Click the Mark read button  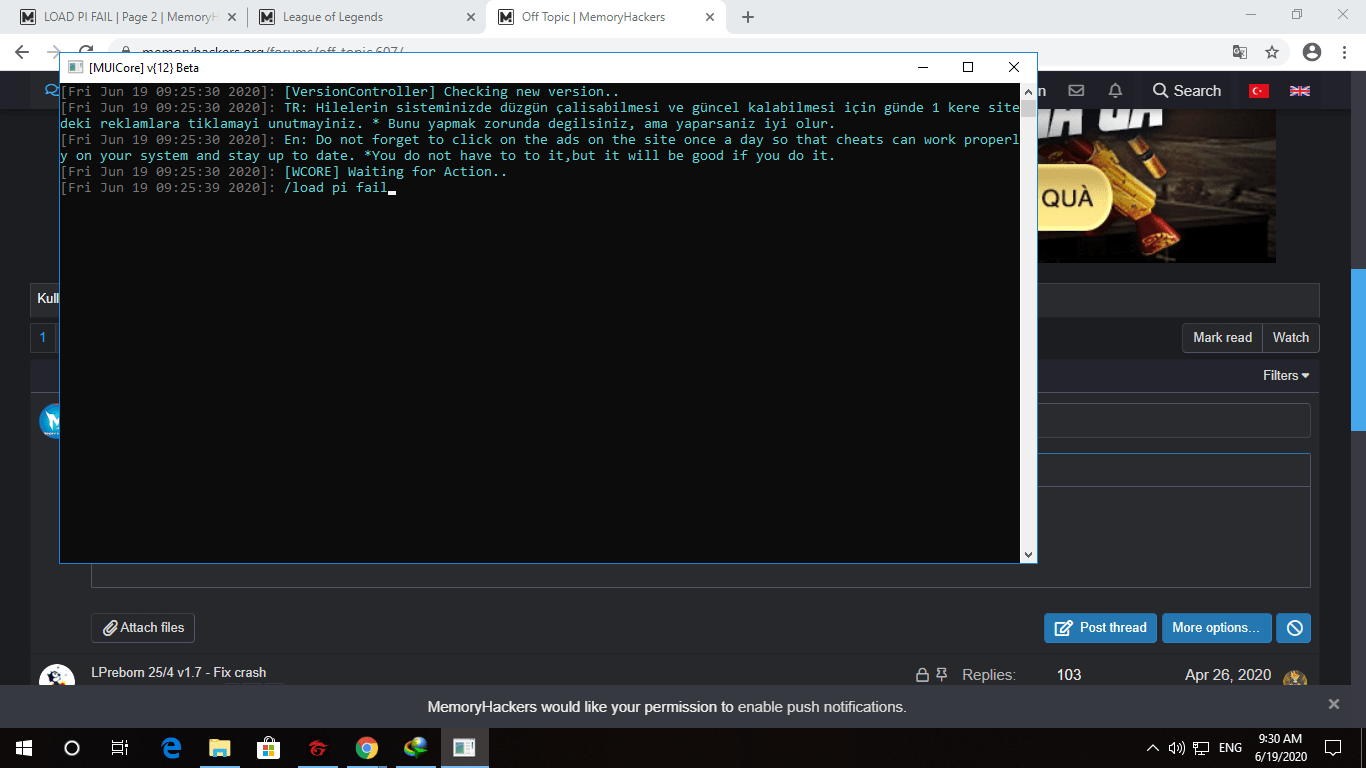pyautogui.click(x=1222, y=338)
